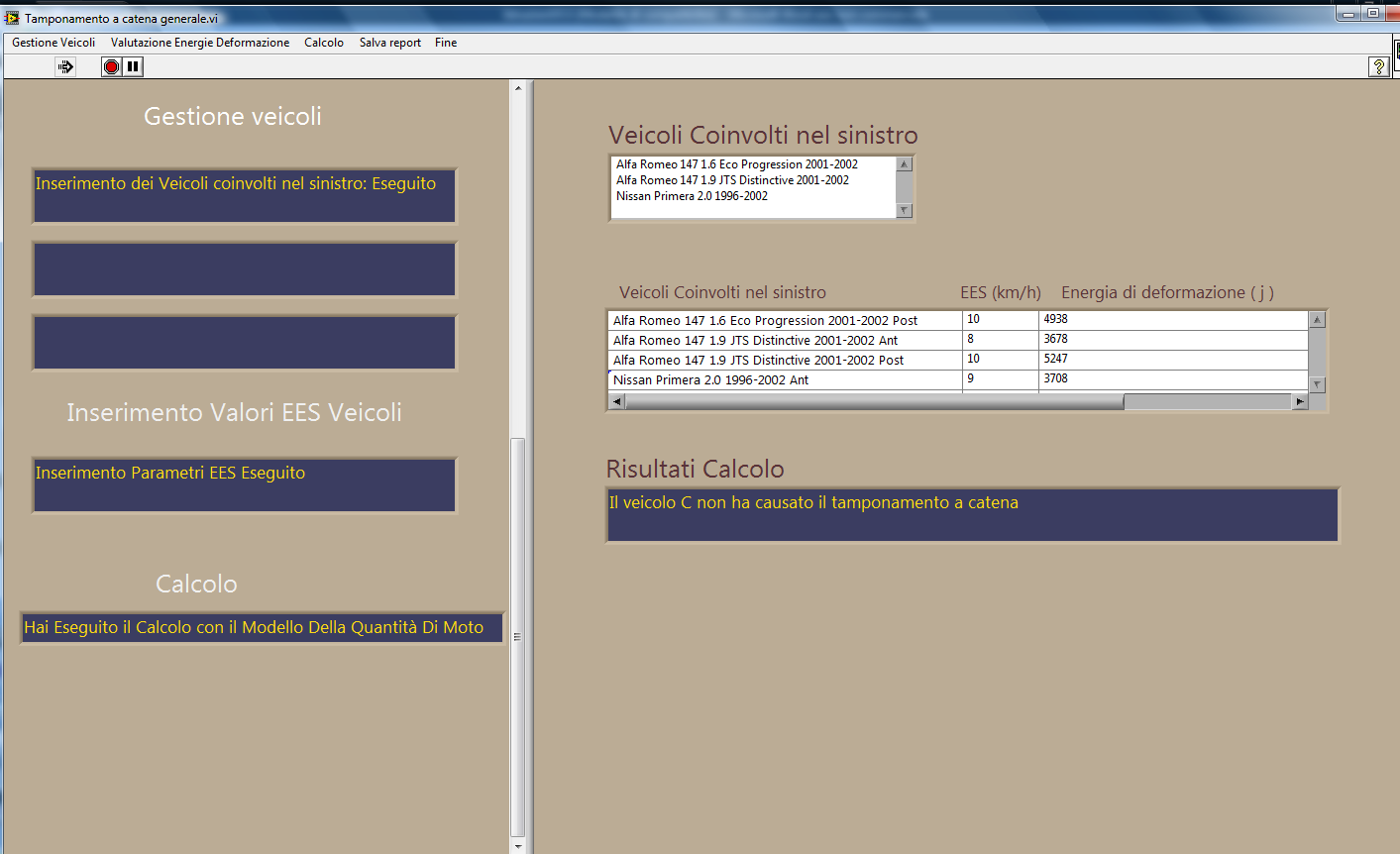The width and height of the screenshot is (1400, 854).
Task: Click the Risultati Calcolo heading
Action: click(x=696, y=469)
